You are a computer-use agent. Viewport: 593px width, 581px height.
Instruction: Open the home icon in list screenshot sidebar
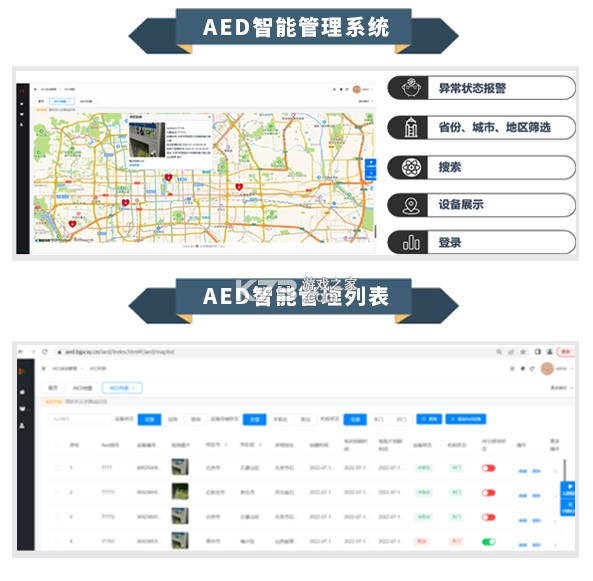22,392
